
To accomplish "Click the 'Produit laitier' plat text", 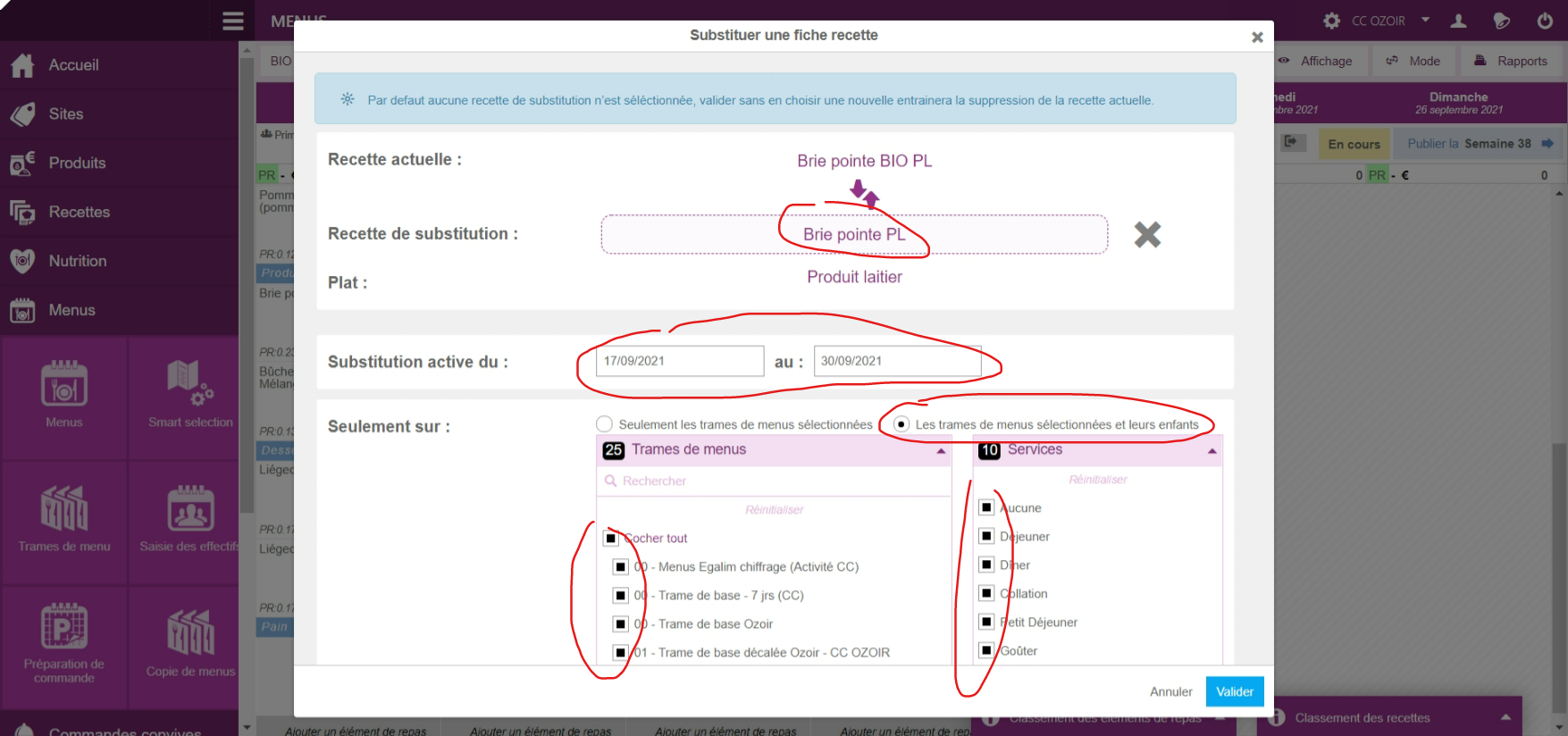I will 855,277.
